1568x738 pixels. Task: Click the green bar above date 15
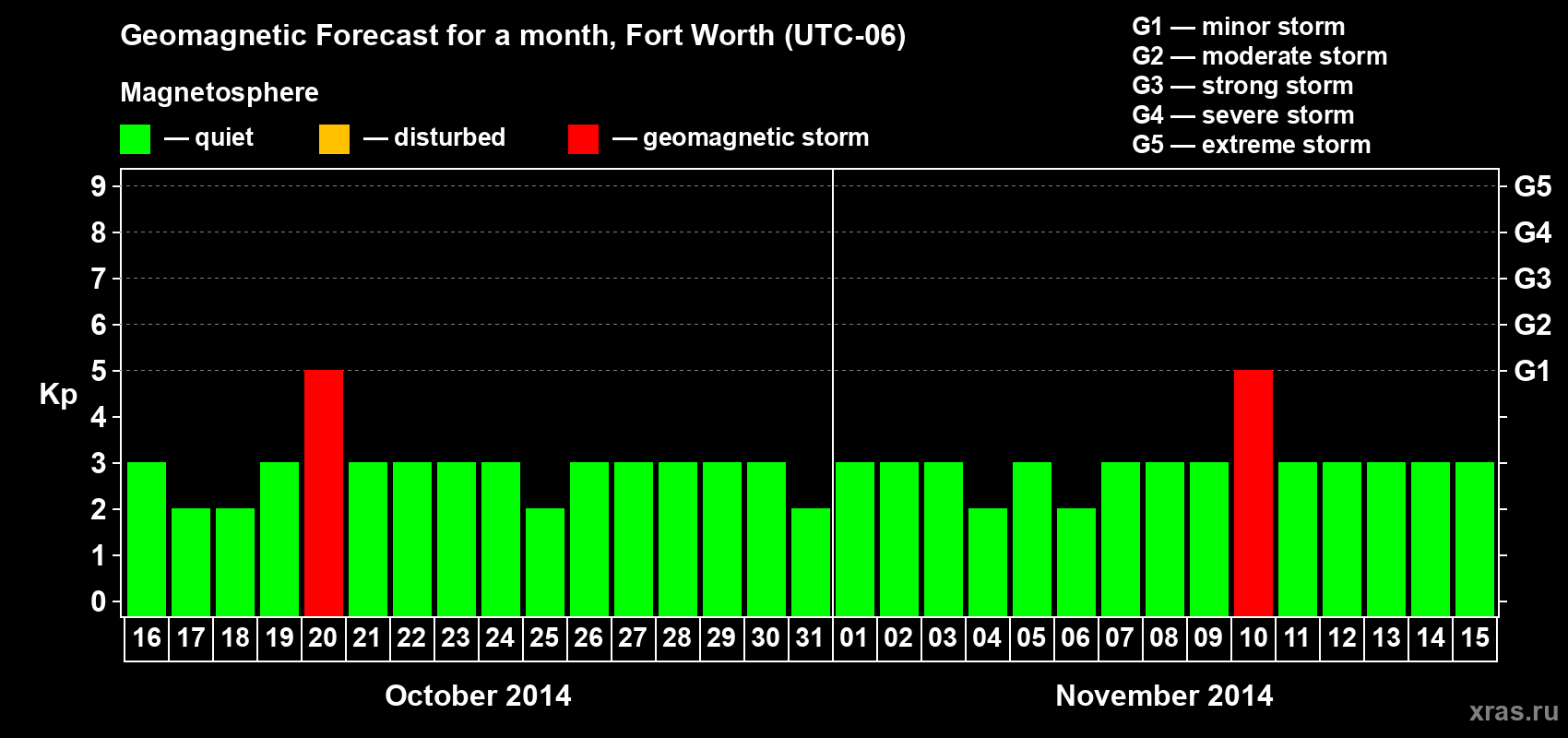1475,539
